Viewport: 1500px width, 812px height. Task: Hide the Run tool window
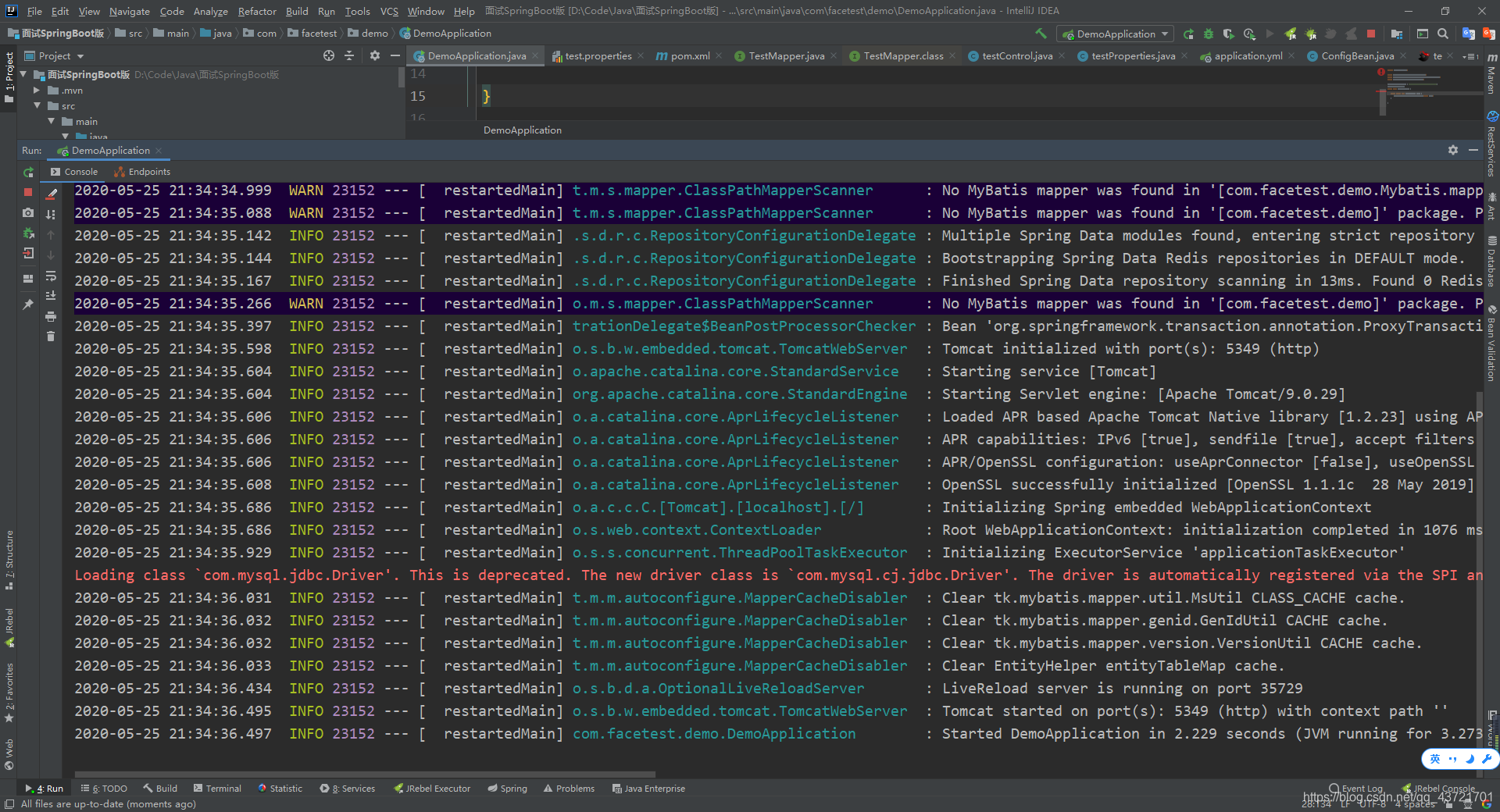[x=1473, y=150]
